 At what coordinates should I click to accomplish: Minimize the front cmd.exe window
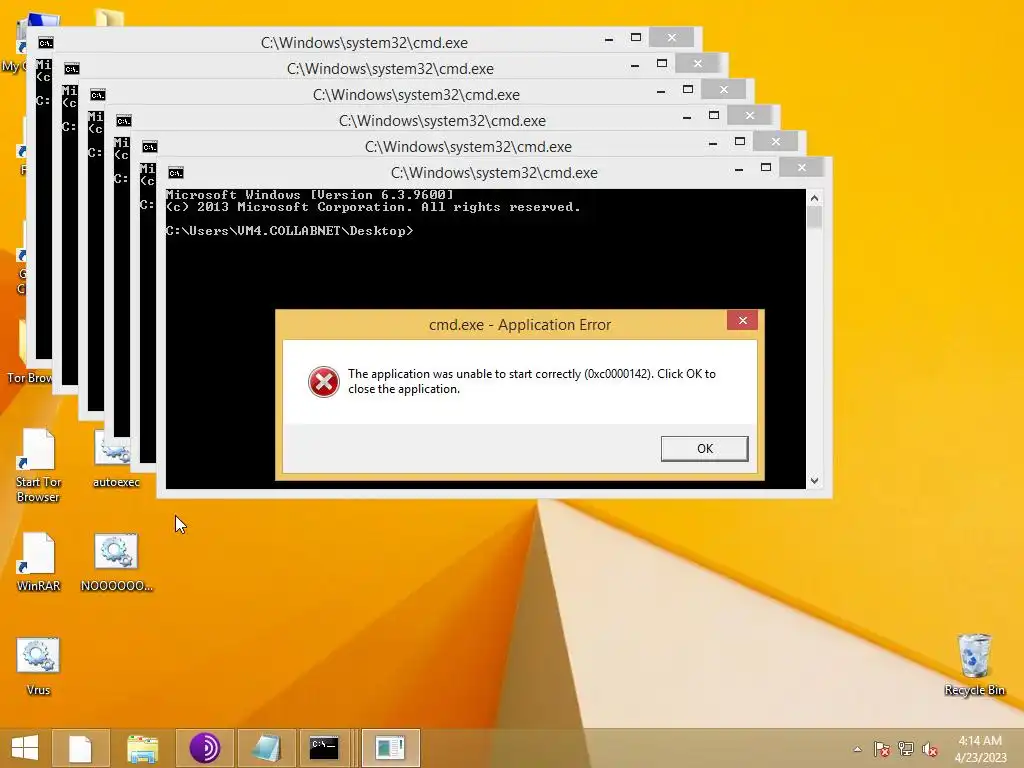(x=739, y=169)
